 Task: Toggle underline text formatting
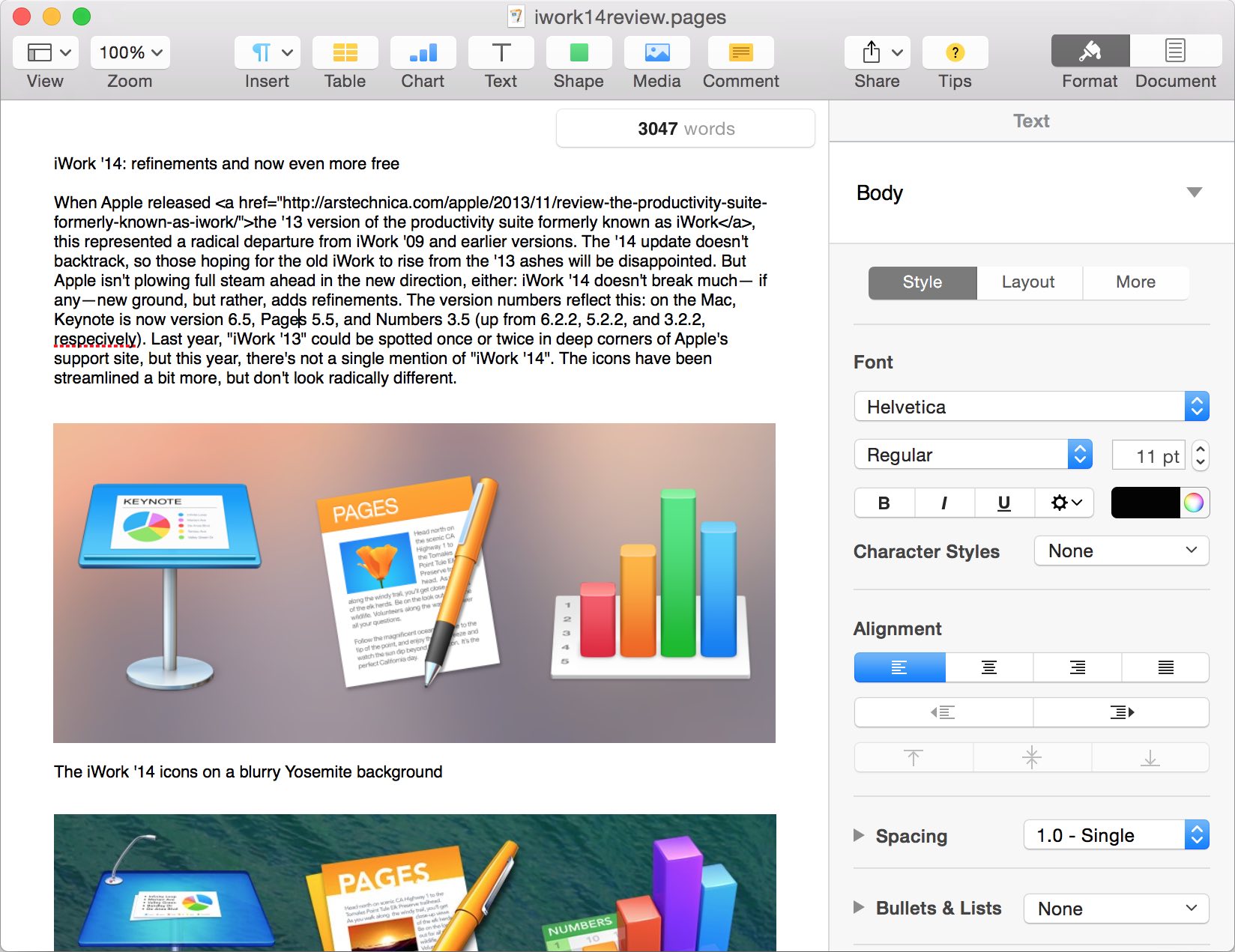coord(1003,503)
